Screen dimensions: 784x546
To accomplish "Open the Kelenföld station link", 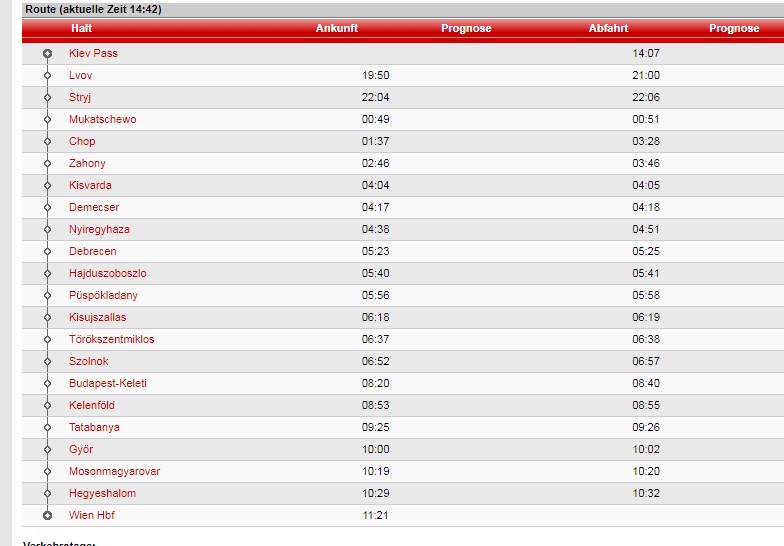I will pyautogui.click(x=92, y=405).
